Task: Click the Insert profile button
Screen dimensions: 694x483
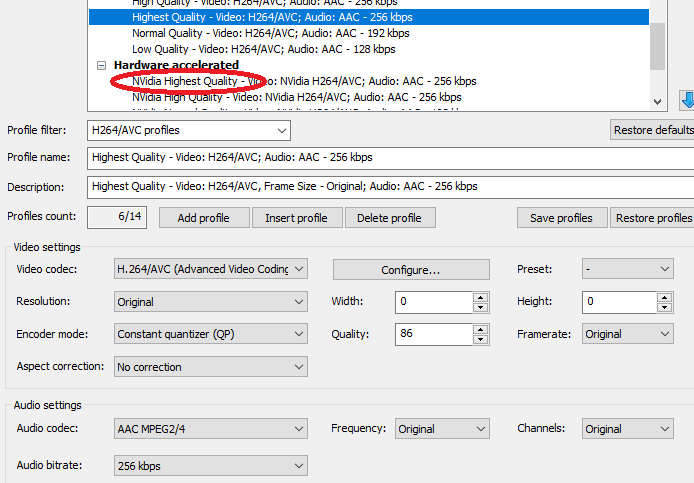Action: 296,218
